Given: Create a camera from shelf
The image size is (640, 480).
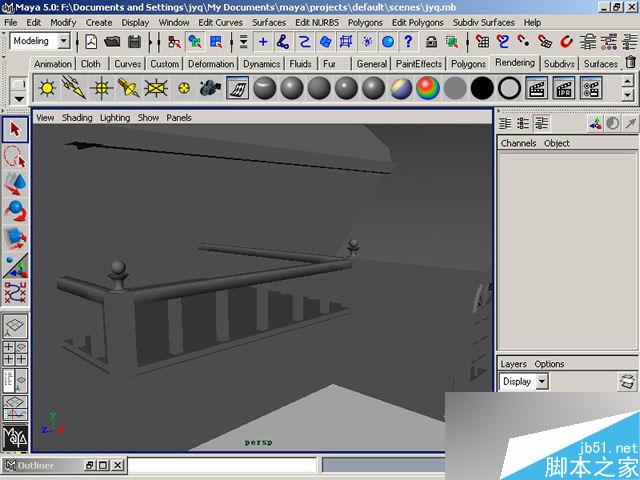Looking at the screenshot, I should pos(210,88).
